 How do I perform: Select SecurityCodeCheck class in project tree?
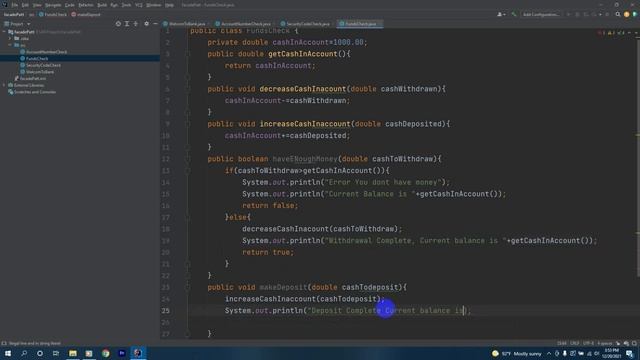[x=40, y=65]
